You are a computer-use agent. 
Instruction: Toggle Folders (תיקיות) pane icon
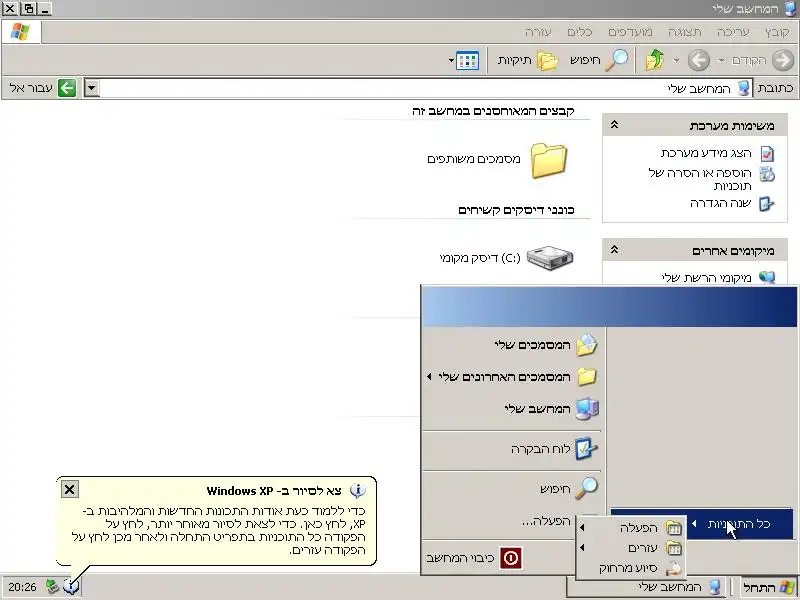547,61
